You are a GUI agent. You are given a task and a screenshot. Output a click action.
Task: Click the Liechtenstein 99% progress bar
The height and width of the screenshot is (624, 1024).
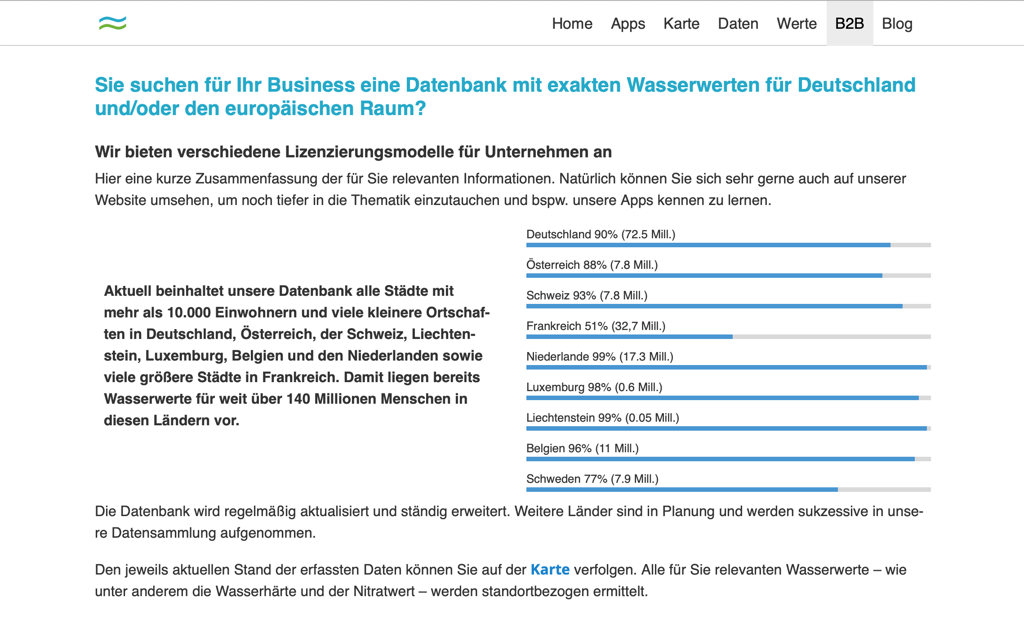[728, 428]
